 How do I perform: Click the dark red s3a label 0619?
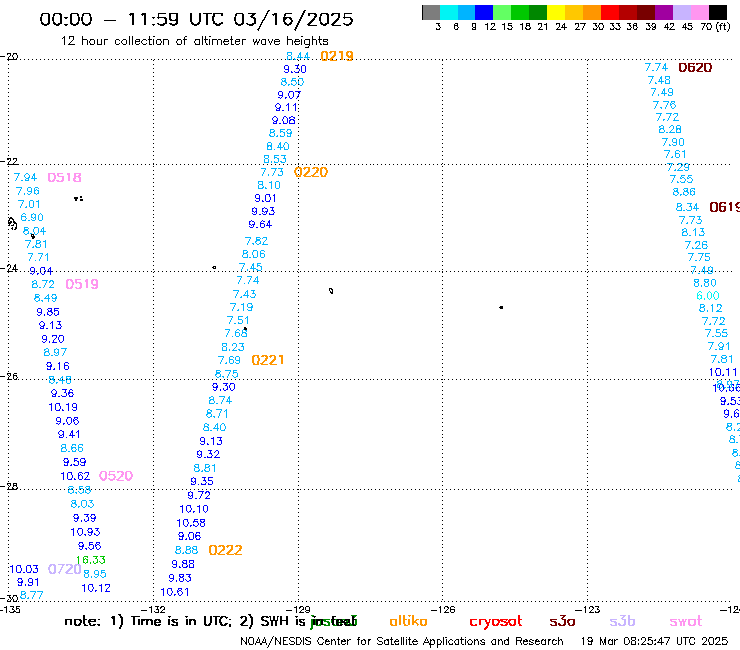724,207
